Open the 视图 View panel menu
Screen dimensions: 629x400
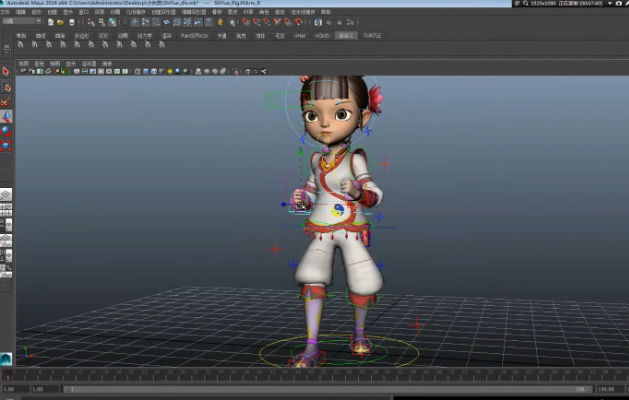(24, 63)
